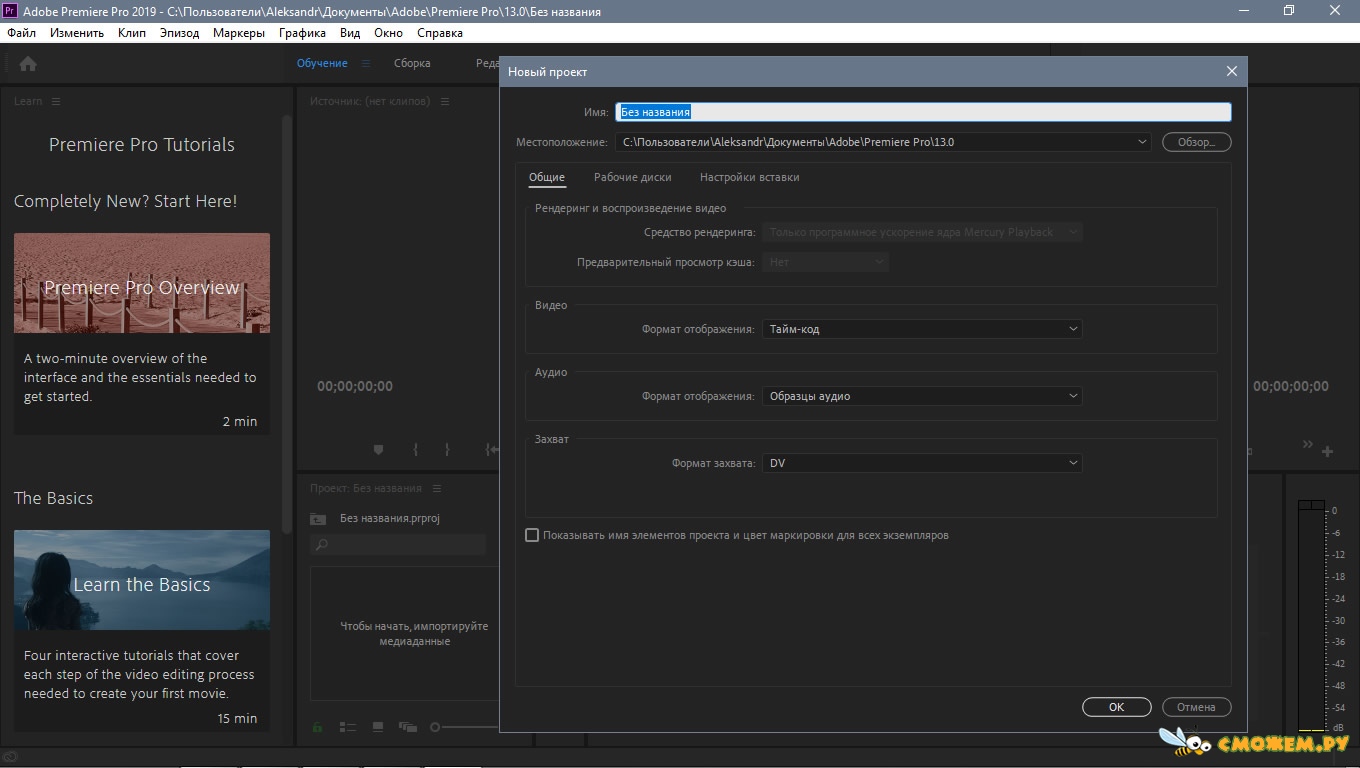Switch to Настройки вставки tab
The width and height of the screenshot is (1360, 768).
749,177
